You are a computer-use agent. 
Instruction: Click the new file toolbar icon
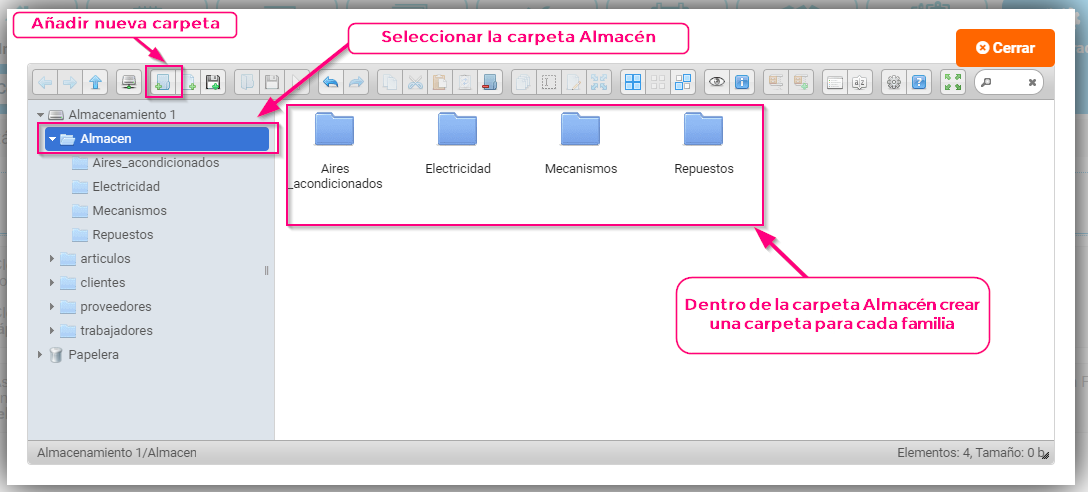tap(187, 82)
